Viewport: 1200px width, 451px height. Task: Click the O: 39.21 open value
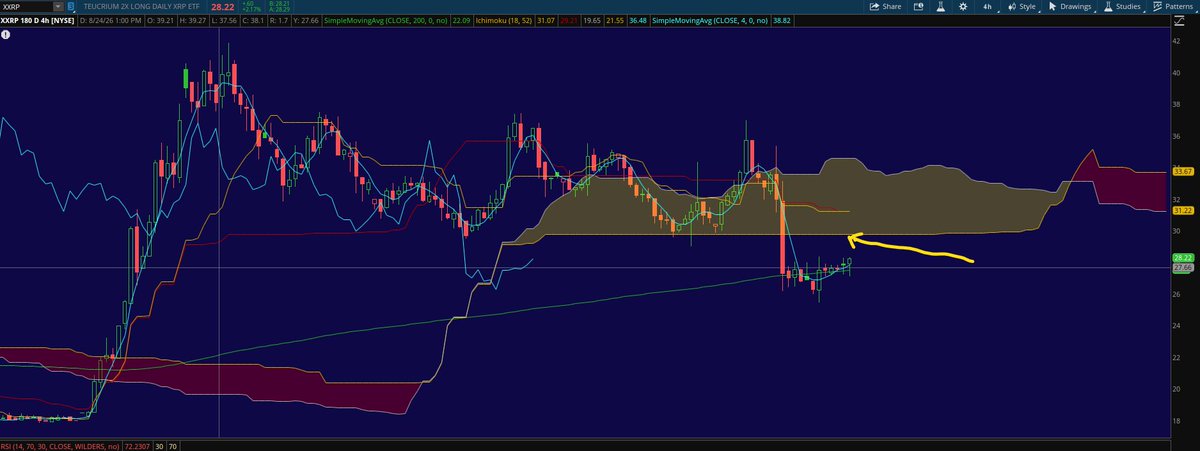(161, 20)
